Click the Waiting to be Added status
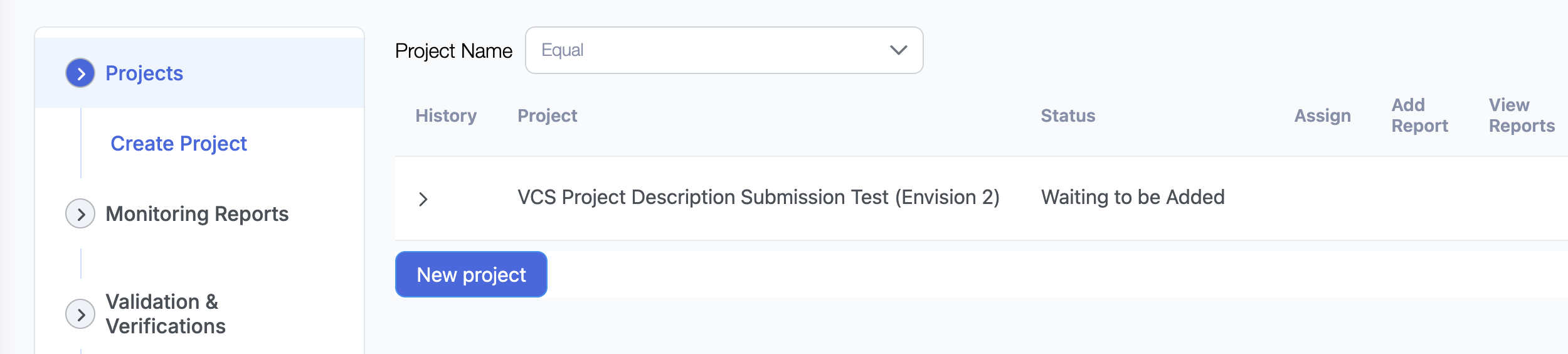This screenshot has width=1568, height=354. (1132, 197)
